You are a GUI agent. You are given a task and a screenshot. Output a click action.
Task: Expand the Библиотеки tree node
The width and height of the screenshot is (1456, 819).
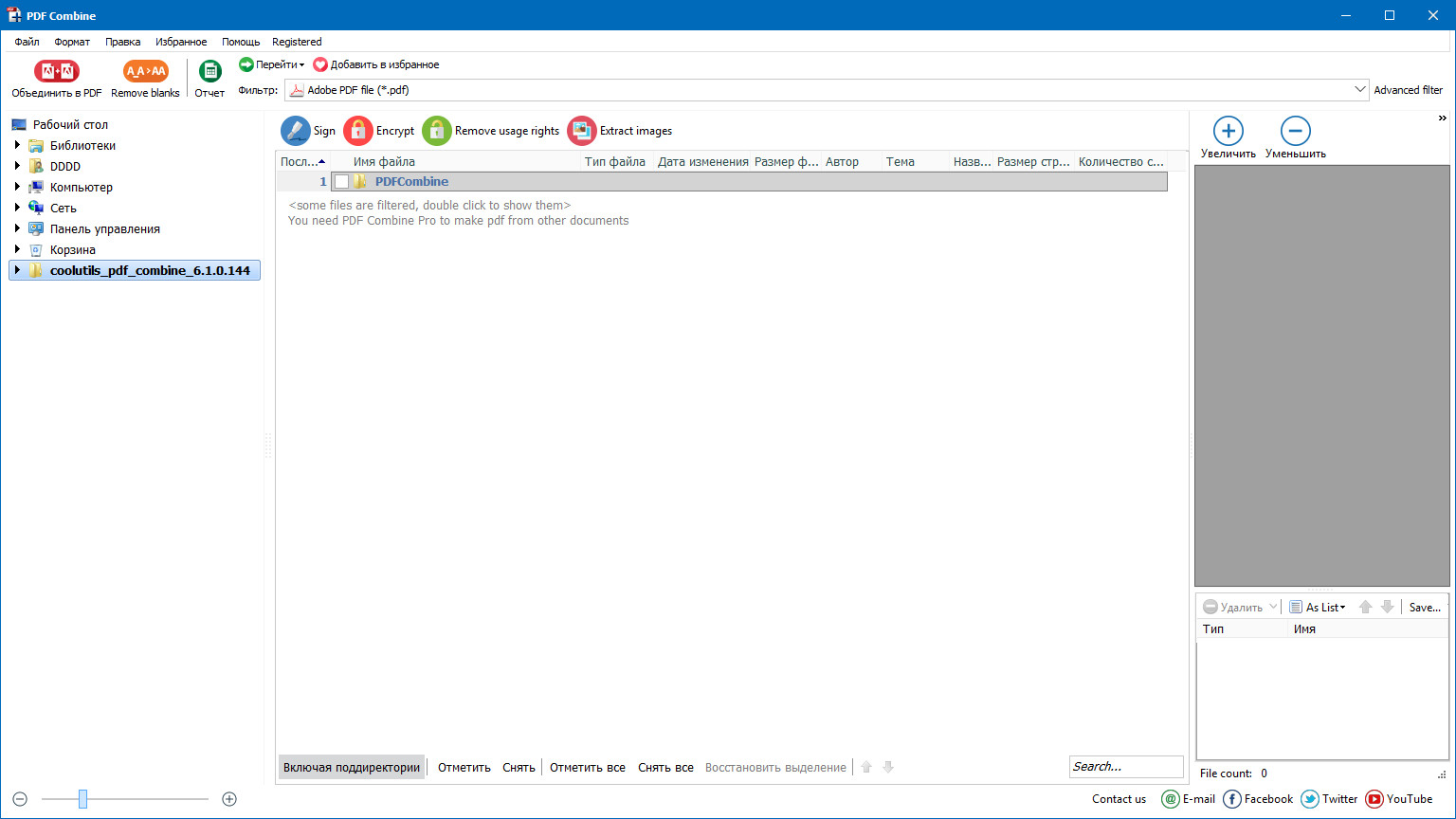click(x=17, y=145)
